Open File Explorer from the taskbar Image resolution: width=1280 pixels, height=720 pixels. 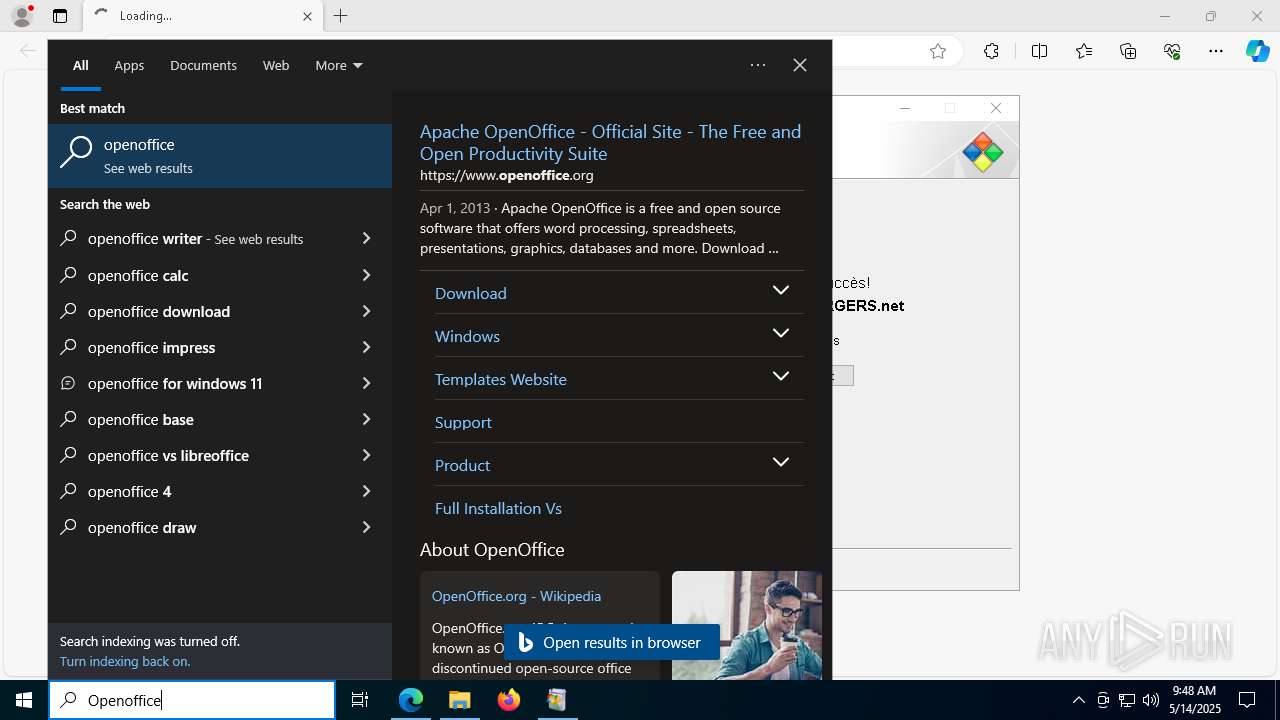coord(459,700)
